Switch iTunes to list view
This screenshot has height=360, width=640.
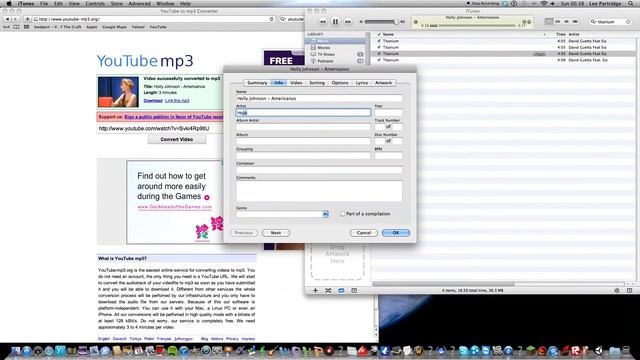[549, 21]
